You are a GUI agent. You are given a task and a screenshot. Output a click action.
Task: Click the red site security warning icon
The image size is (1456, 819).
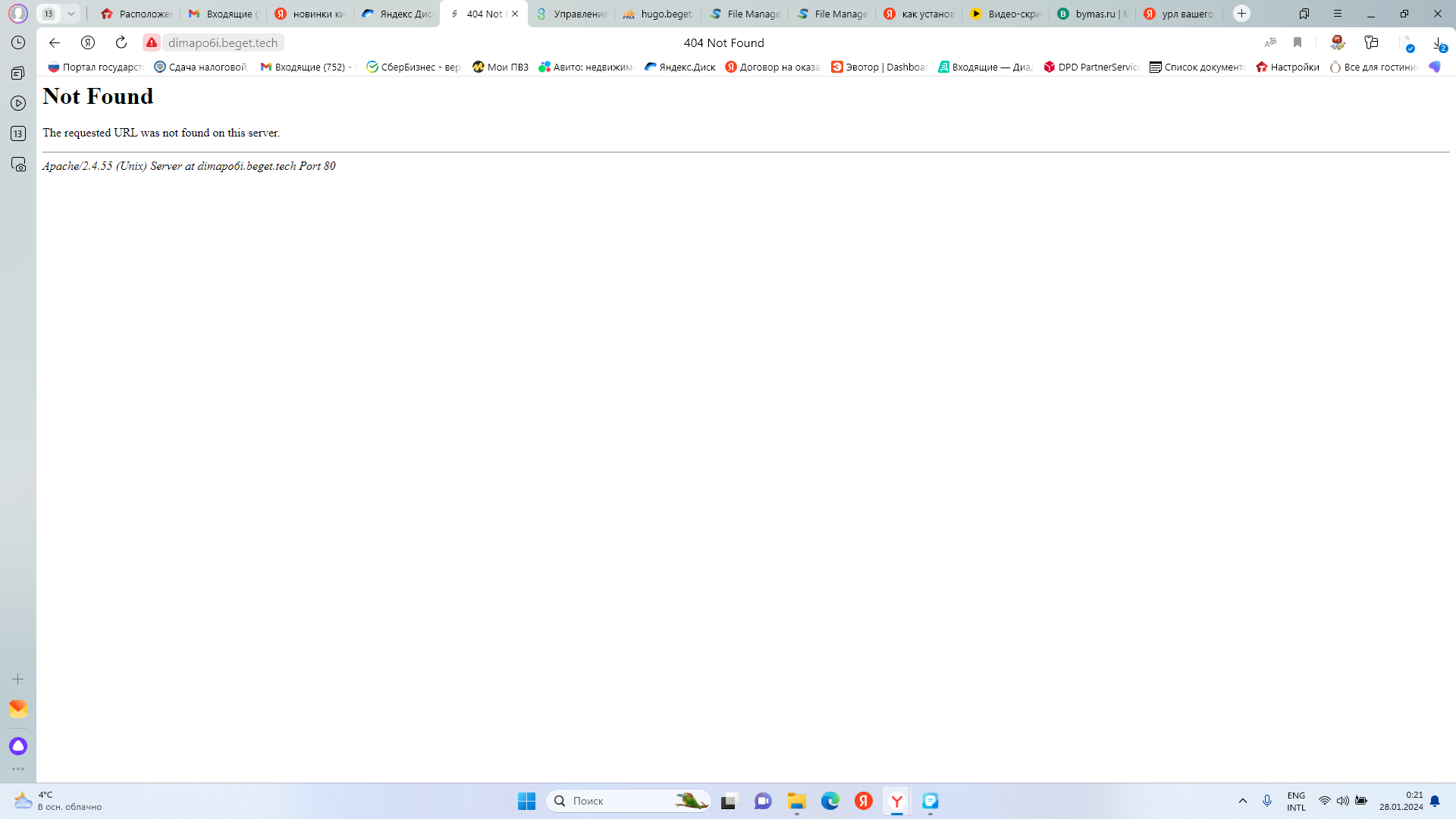[x=152, y=42]
